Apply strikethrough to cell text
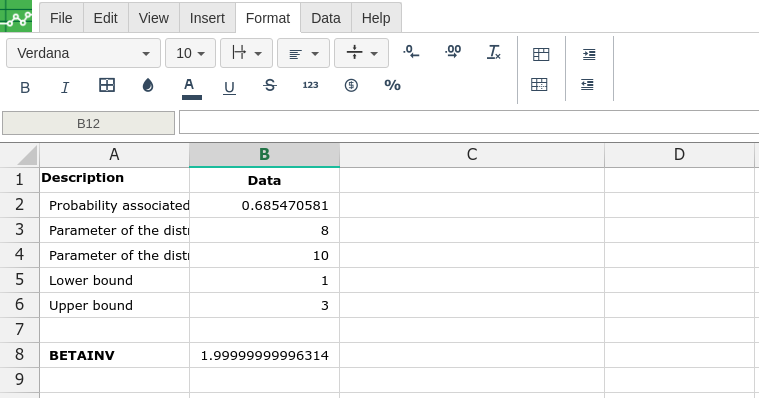This screenshot has width=759, height=398. point(270,86)
